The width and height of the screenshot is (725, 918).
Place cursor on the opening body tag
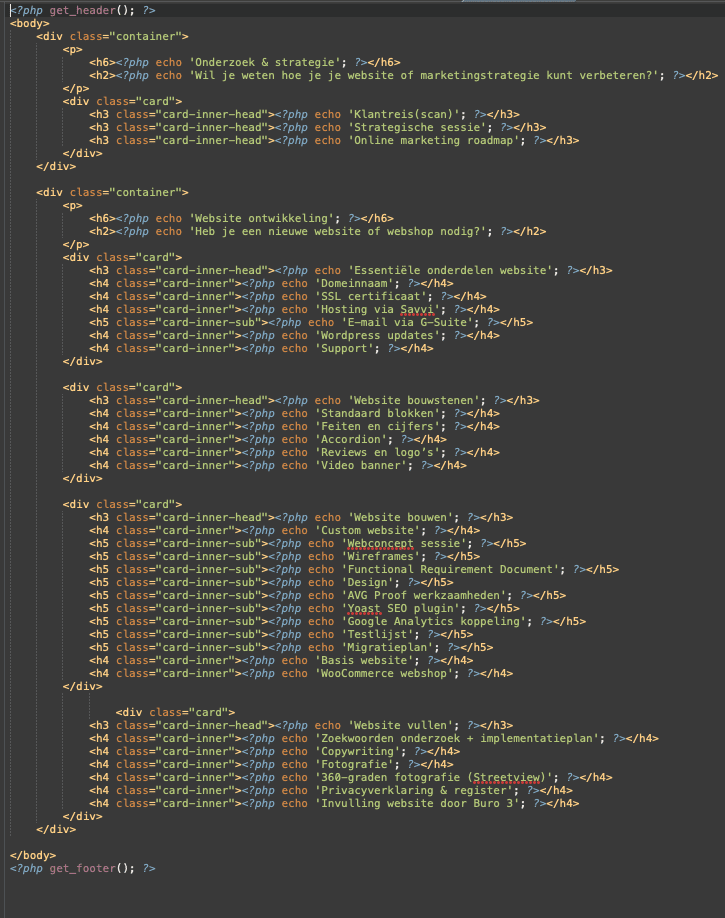coord(29,22)
